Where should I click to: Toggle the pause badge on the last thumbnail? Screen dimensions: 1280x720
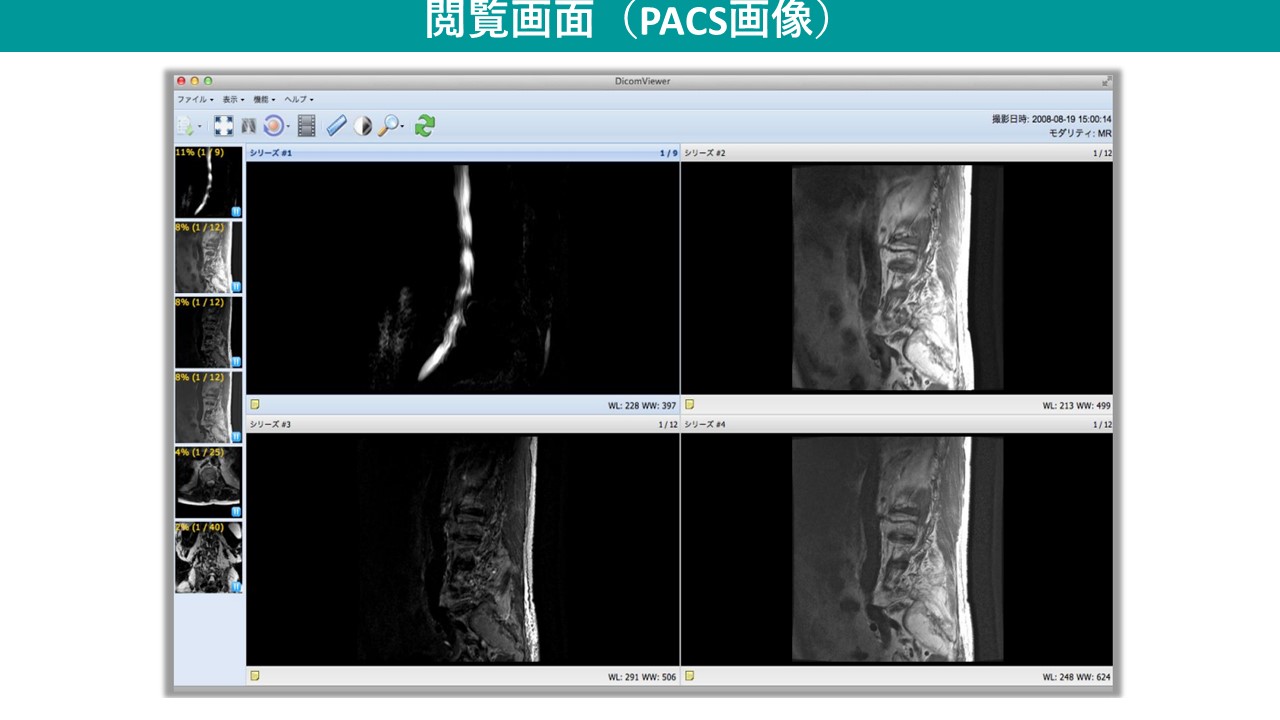pos(236,587)
